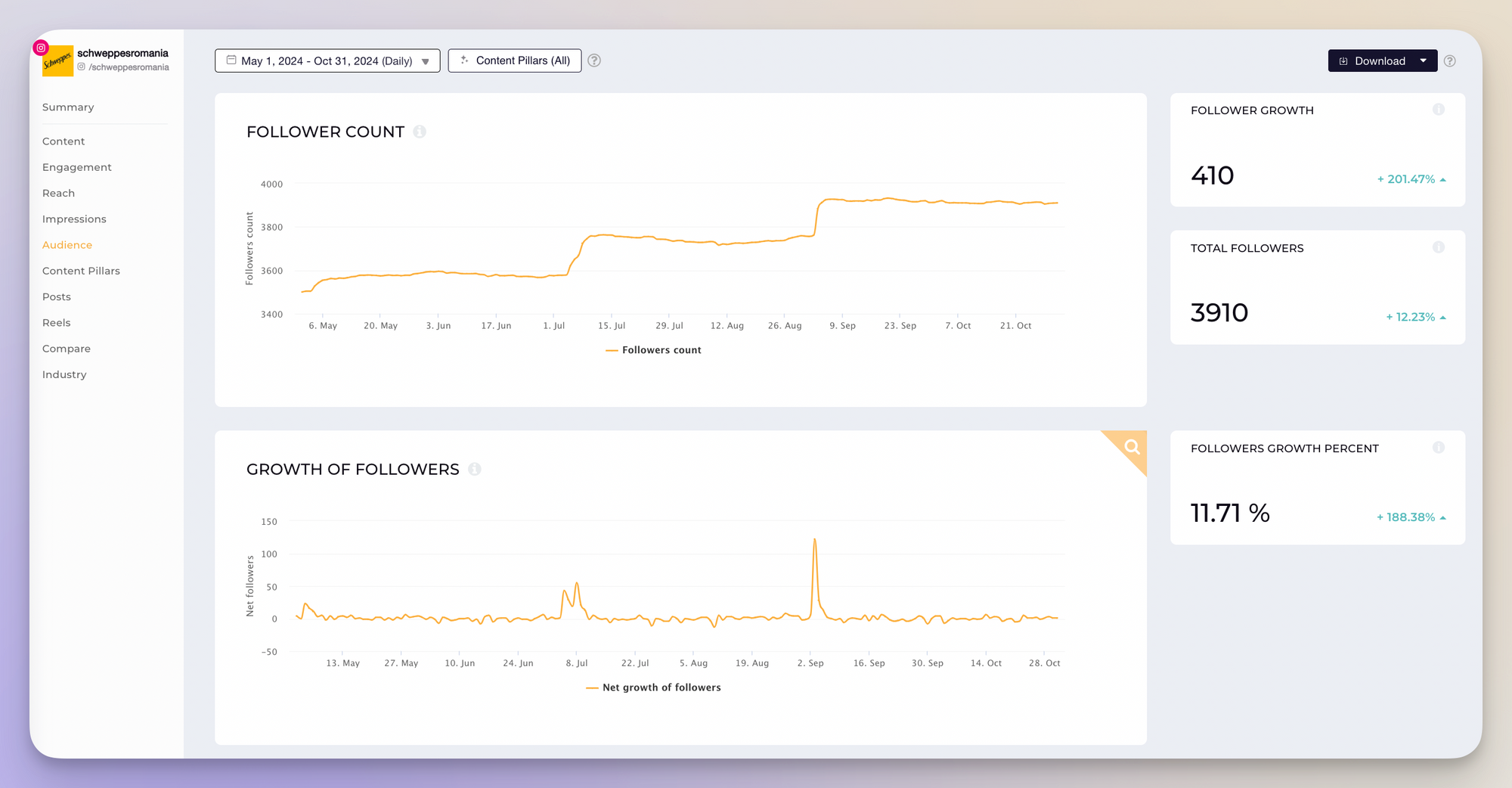This screenshot has height=788, width=1512.
Task: Click the schweppesromania account name
Action: pos(122,53)
